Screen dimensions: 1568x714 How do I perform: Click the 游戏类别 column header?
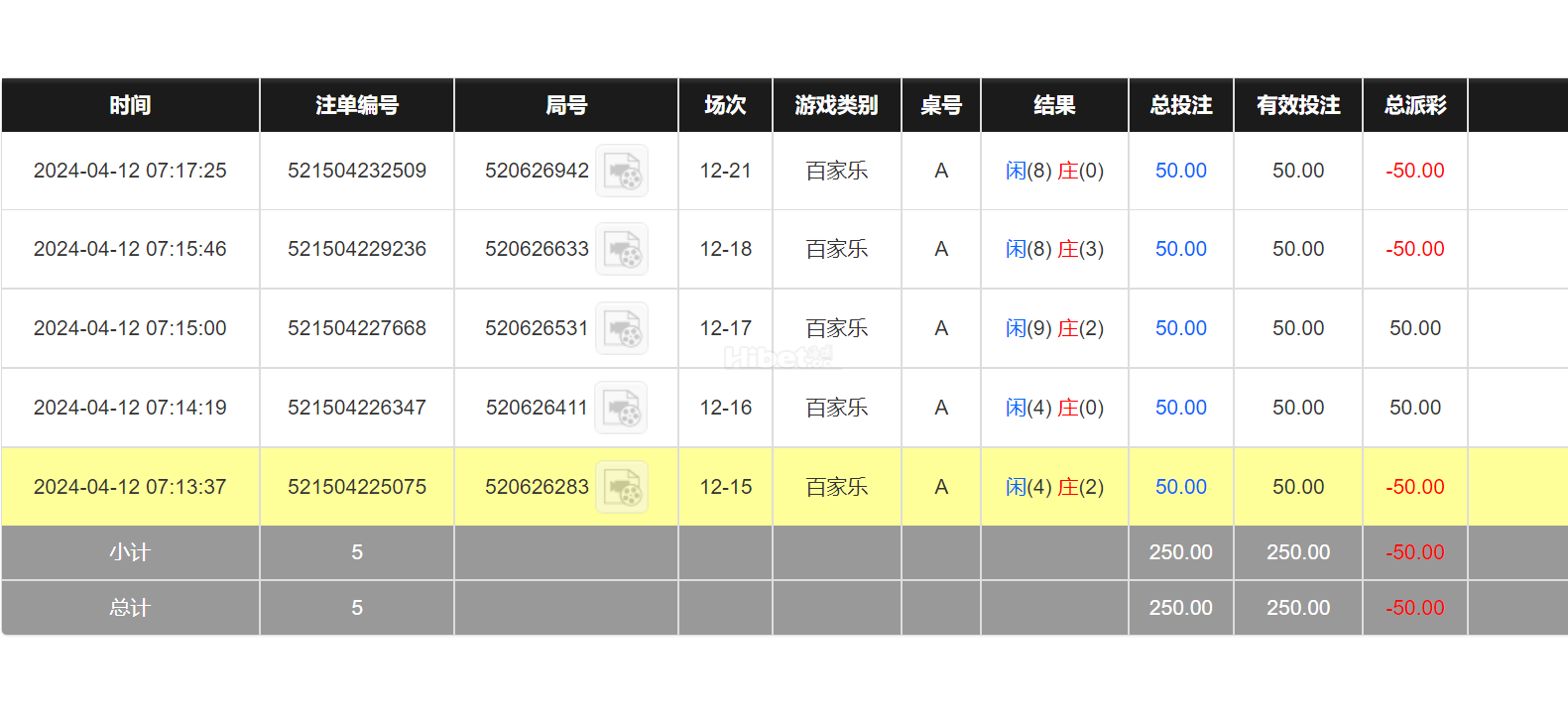[837, 105]
